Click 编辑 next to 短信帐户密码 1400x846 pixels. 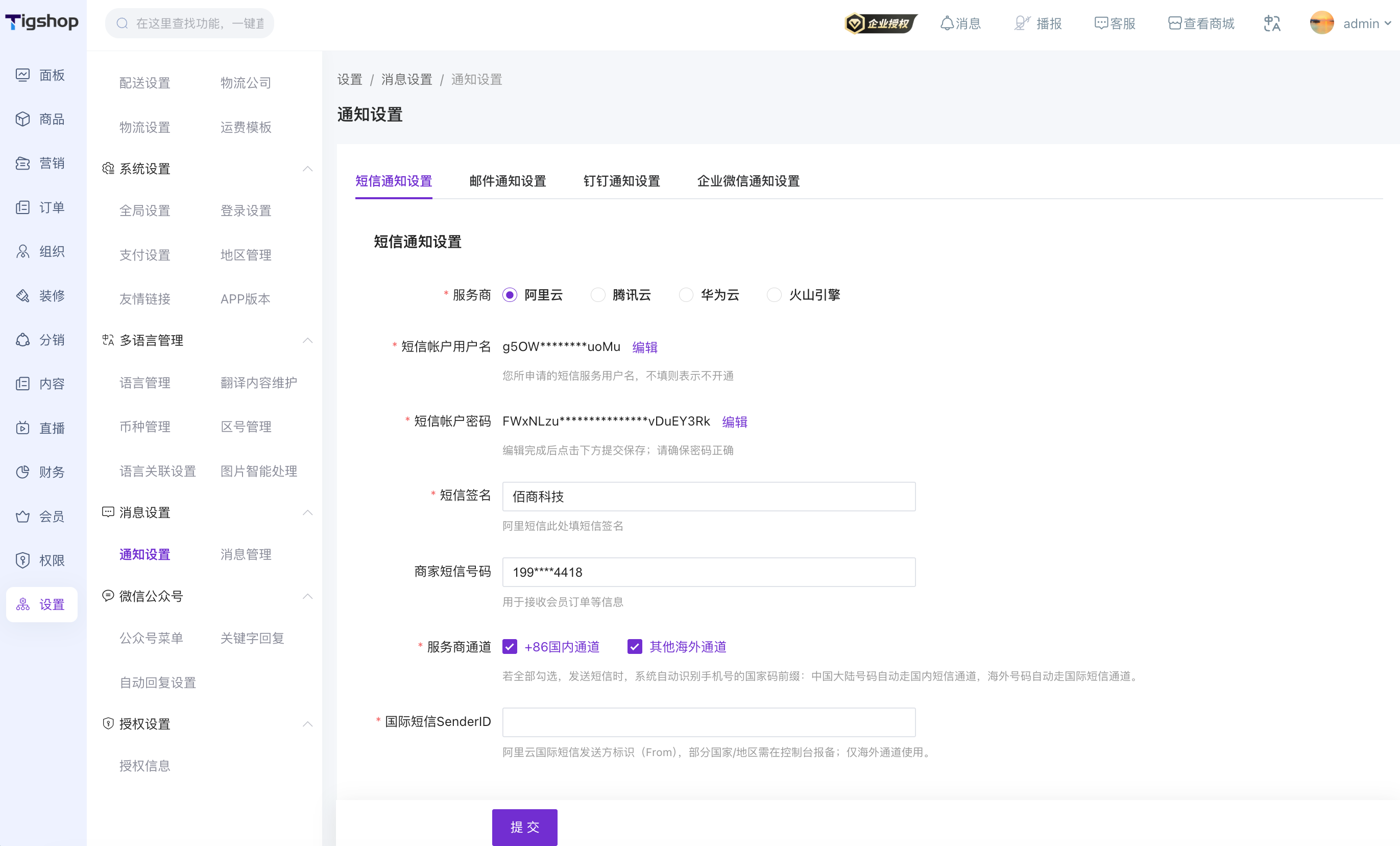735,421
